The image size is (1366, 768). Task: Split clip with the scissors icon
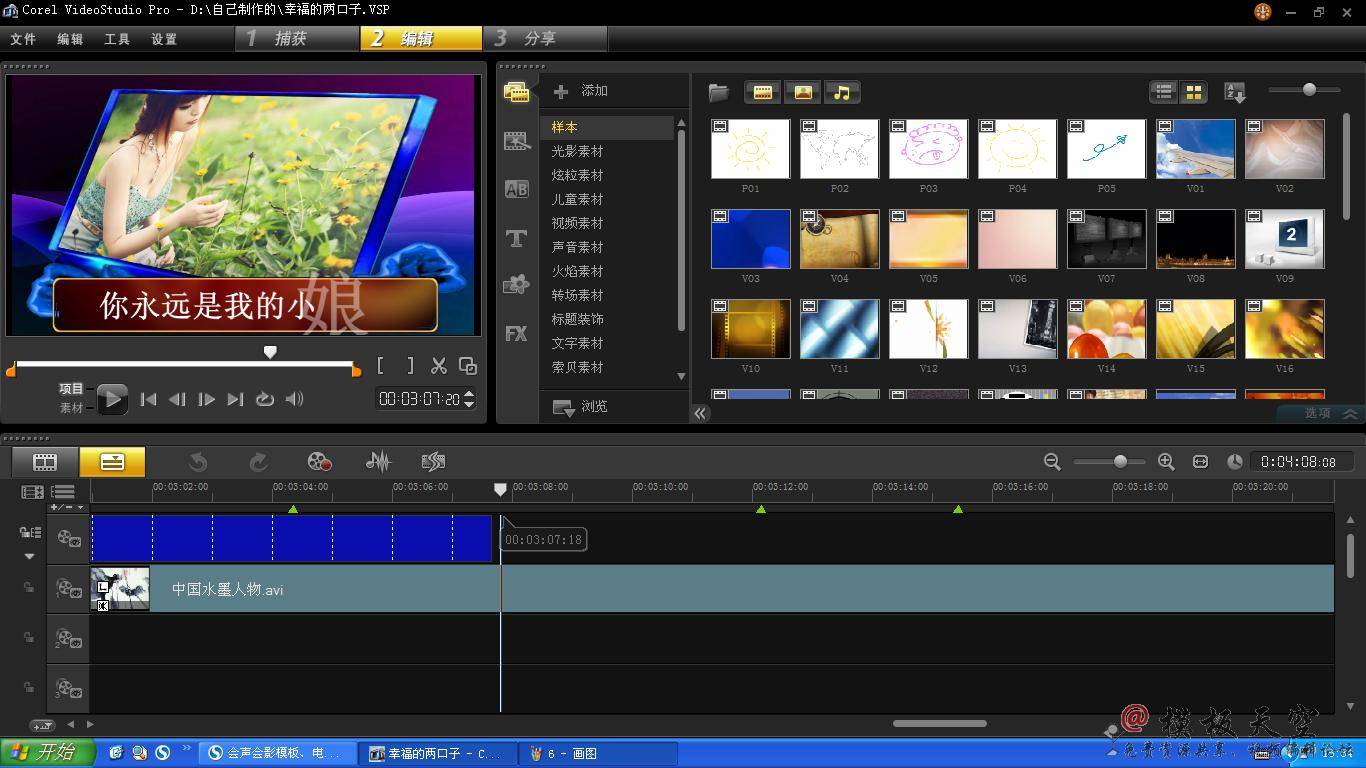(x=438, y=366)
